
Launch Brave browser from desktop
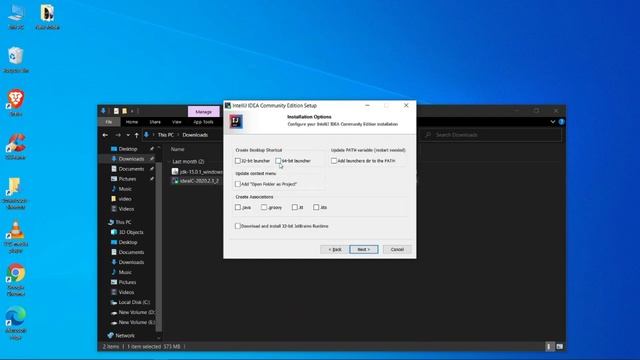[x=16, y=103]
